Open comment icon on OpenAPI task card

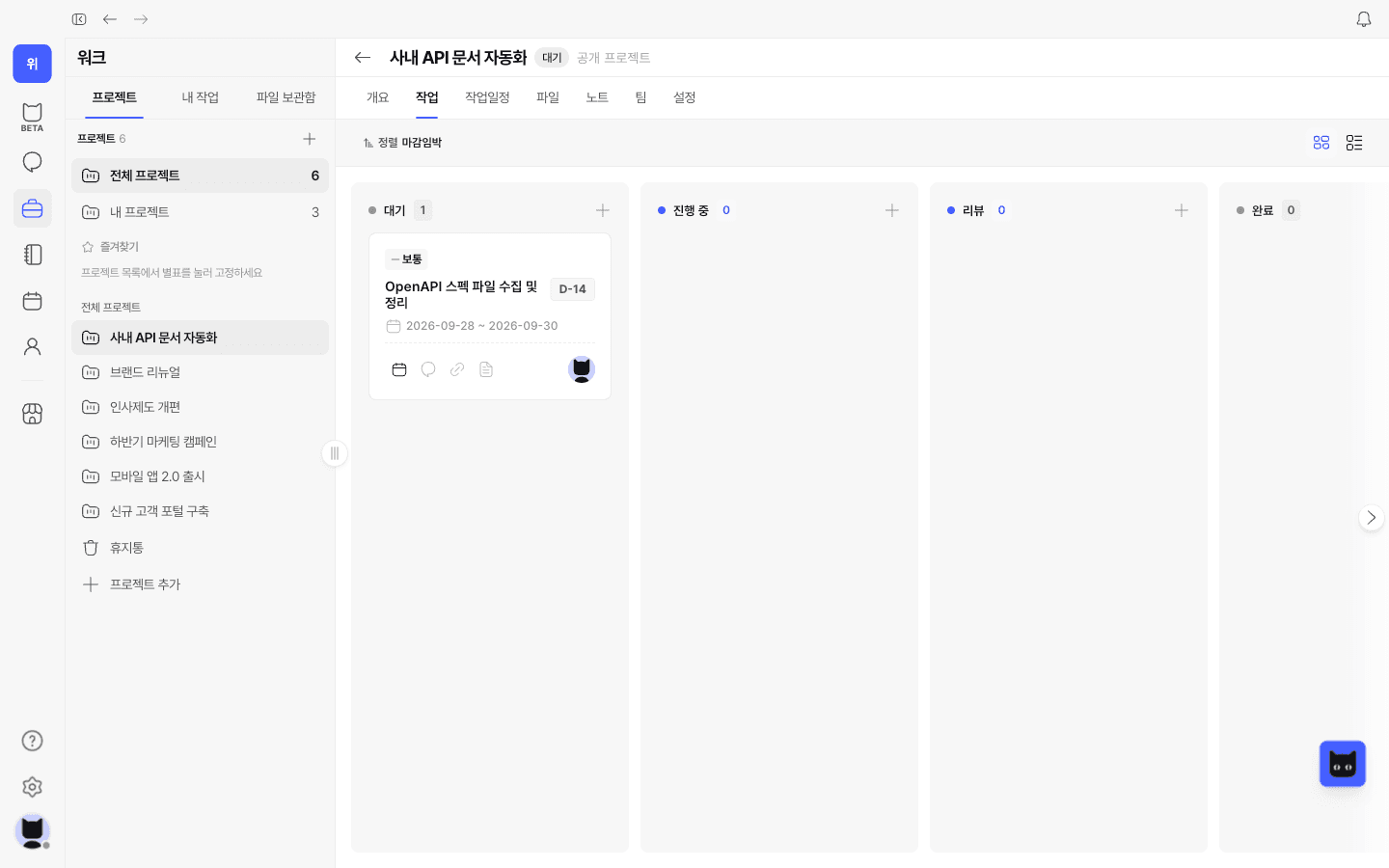[x=428, y=369]
